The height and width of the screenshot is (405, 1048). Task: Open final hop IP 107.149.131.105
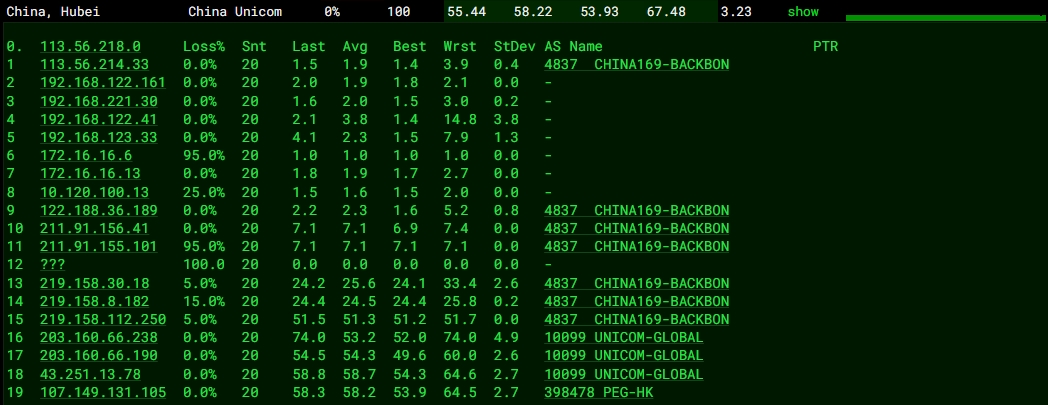(x=102, y=392)
